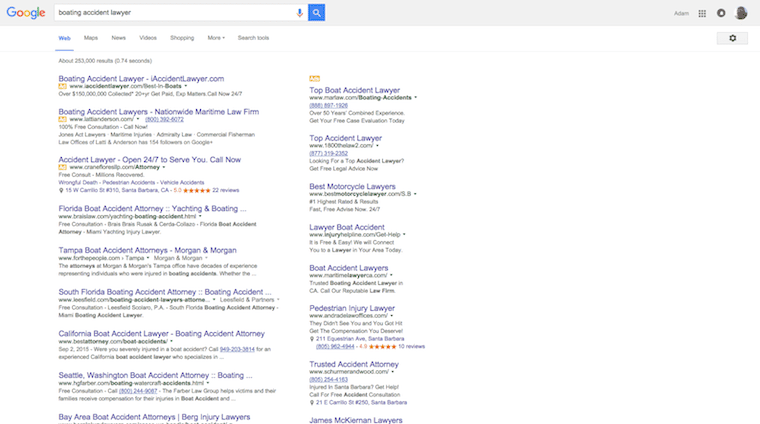The height and width of the screenshot is (424, 760).
Task: Switch to the Videos tab
Action: (x=148, y=38)
